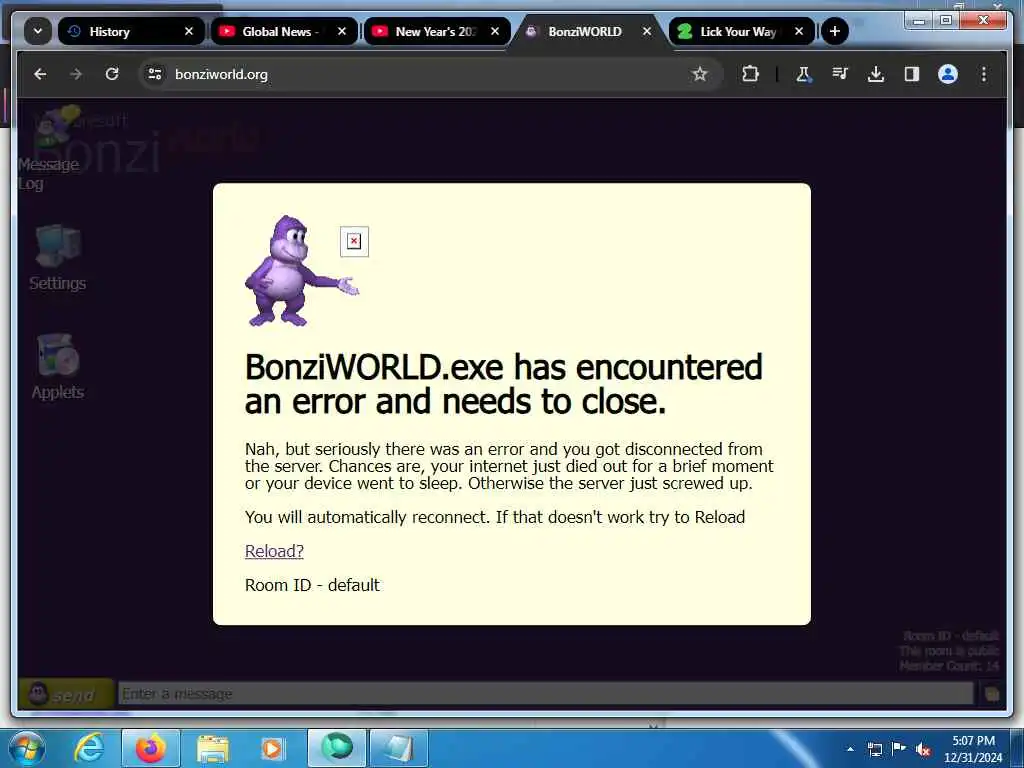1024x768 pixels.
Task: Click the muted volume tray icon
Action: point(923,749)
